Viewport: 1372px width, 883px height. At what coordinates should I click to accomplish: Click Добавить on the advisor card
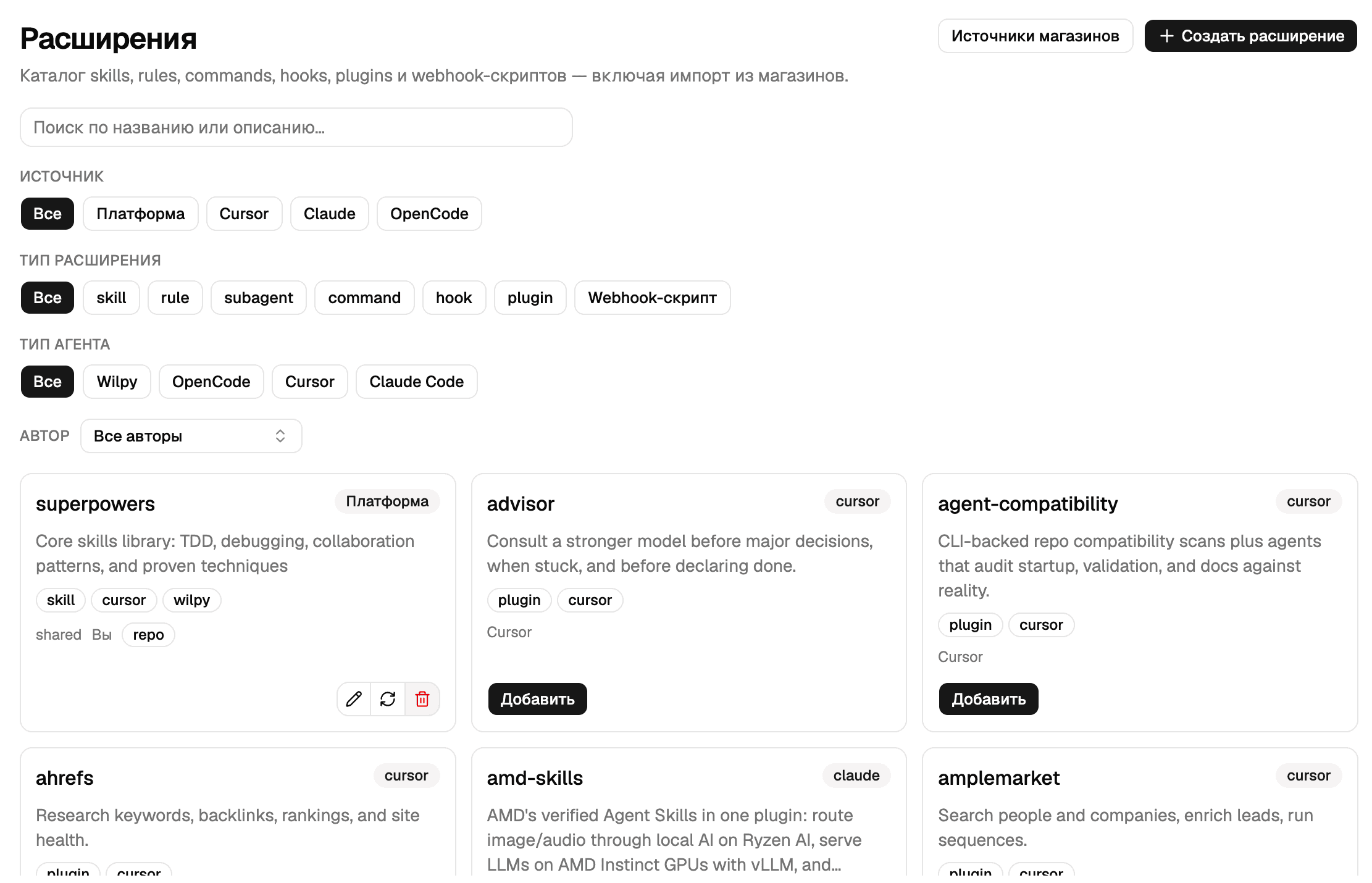click(x=538, y=699)
